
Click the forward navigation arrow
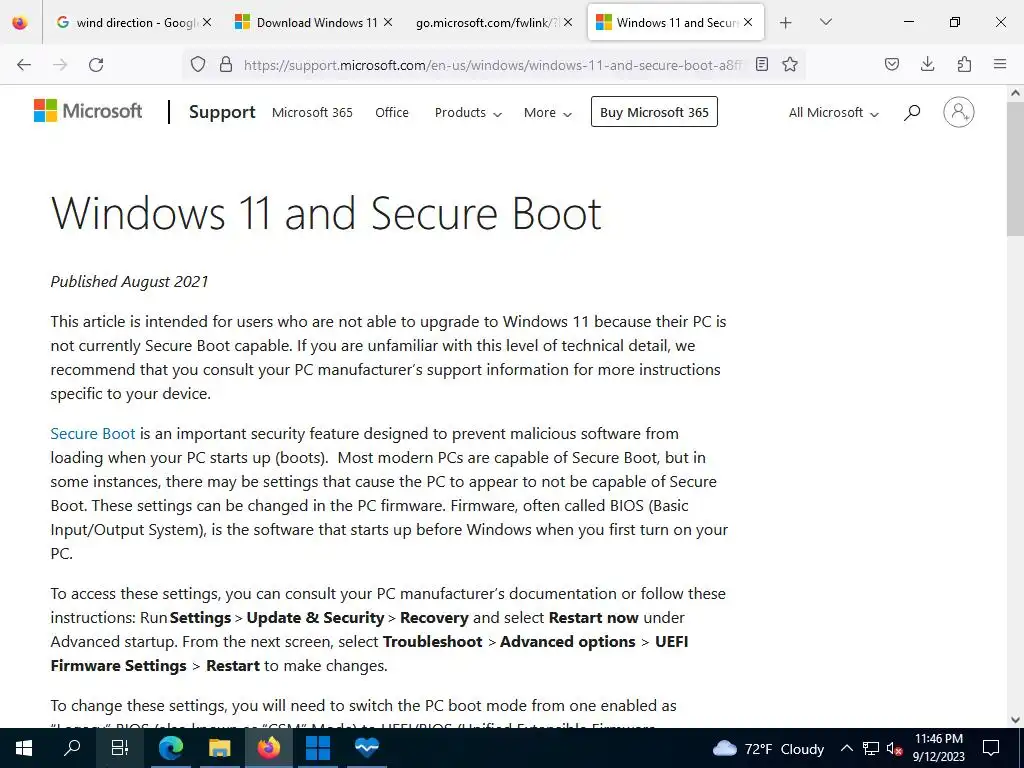60,64
